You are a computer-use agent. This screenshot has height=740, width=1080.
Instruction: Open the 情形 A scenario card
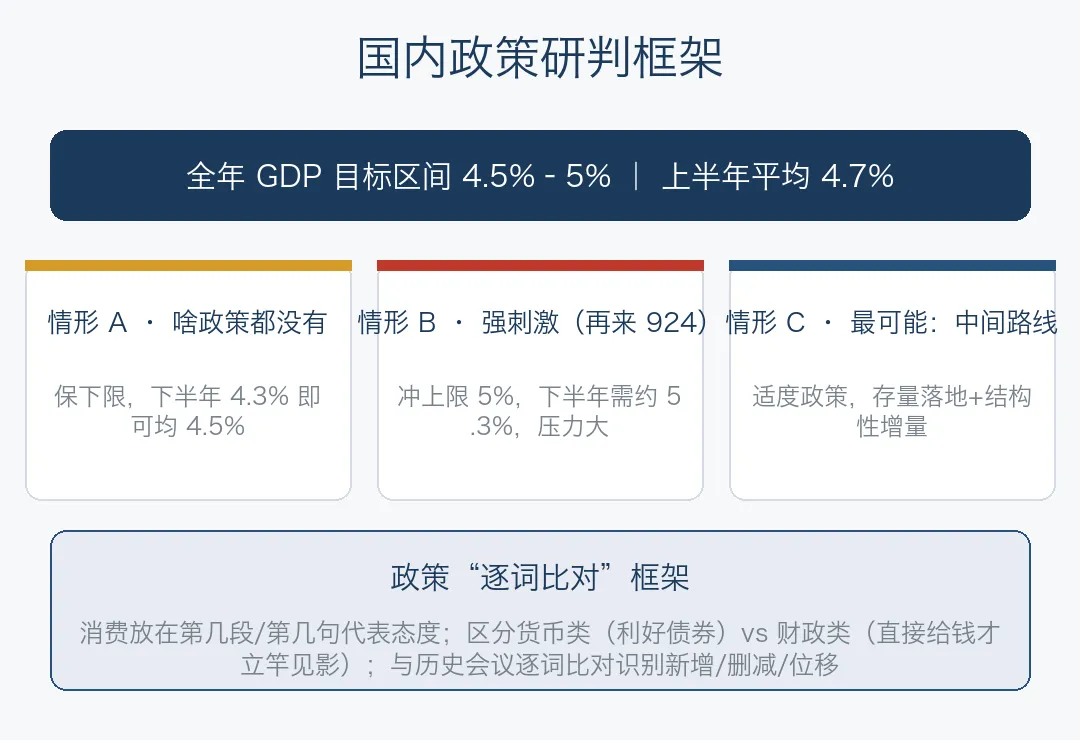(188, 380)
